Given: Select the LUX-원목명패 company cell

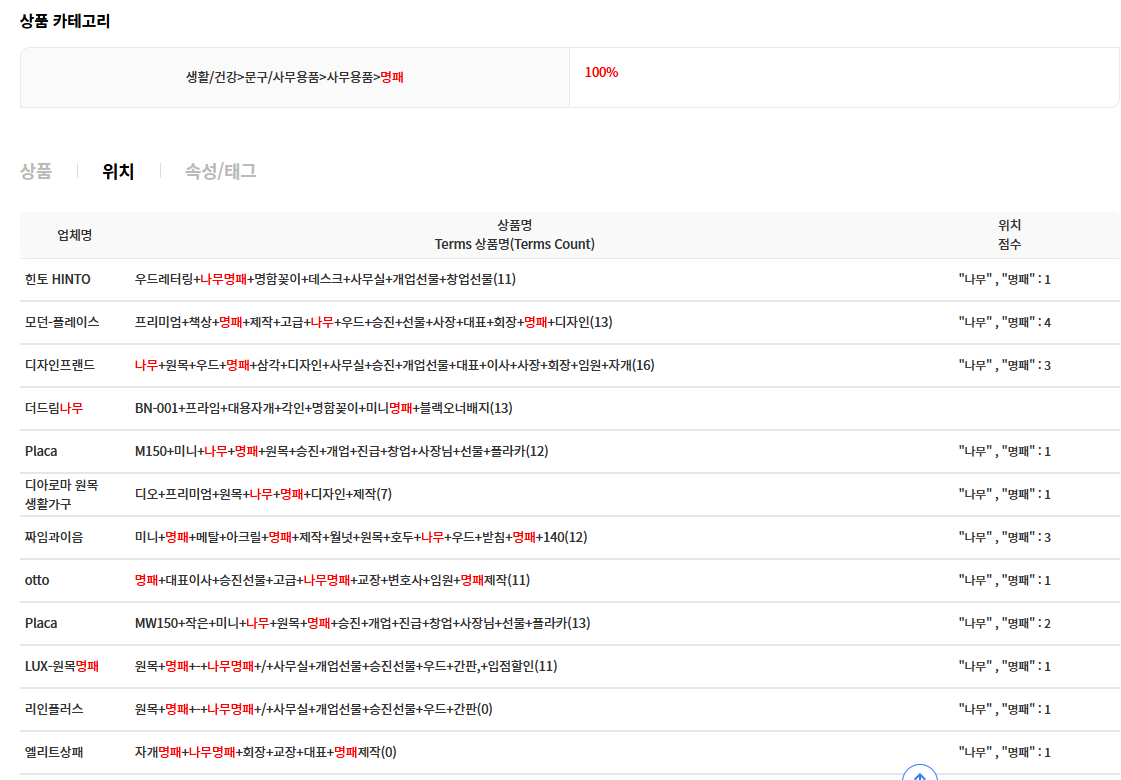Looking at the screenshot, I should tap(61, 666).
